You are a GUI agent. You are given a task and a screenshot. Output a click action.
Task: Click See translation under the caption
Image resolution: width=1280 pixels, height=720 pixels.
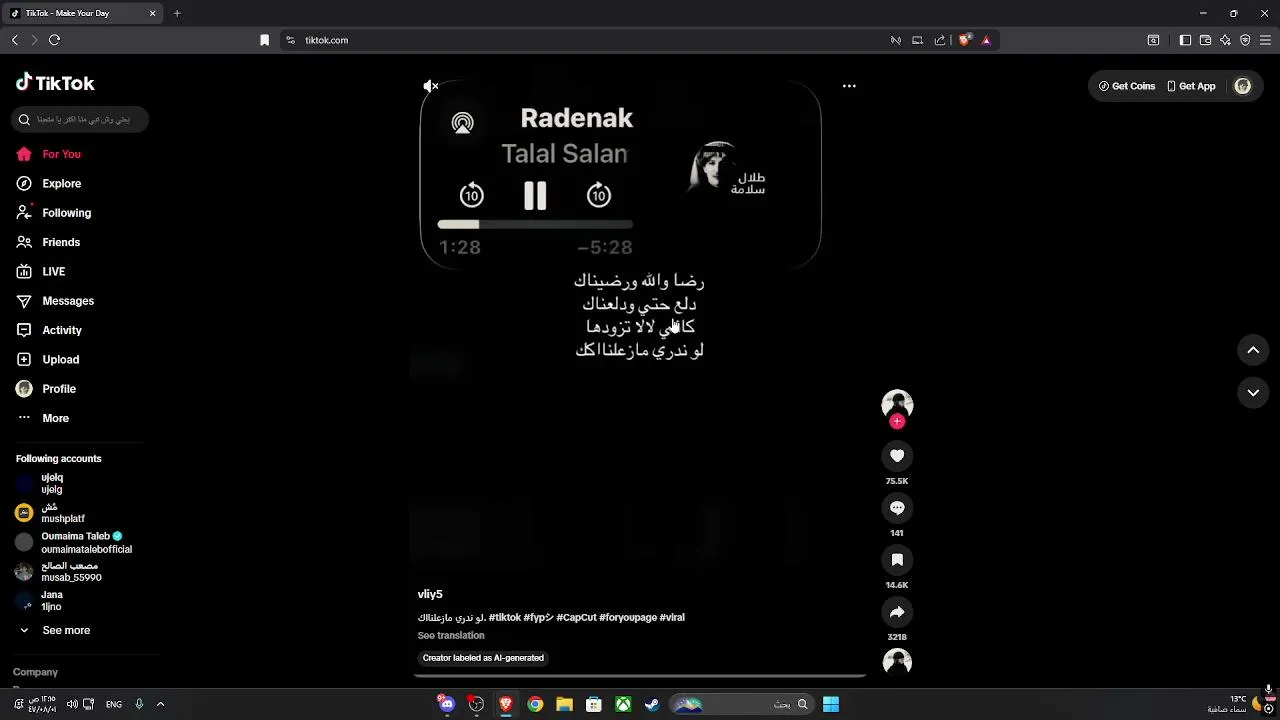click(451, 636)
